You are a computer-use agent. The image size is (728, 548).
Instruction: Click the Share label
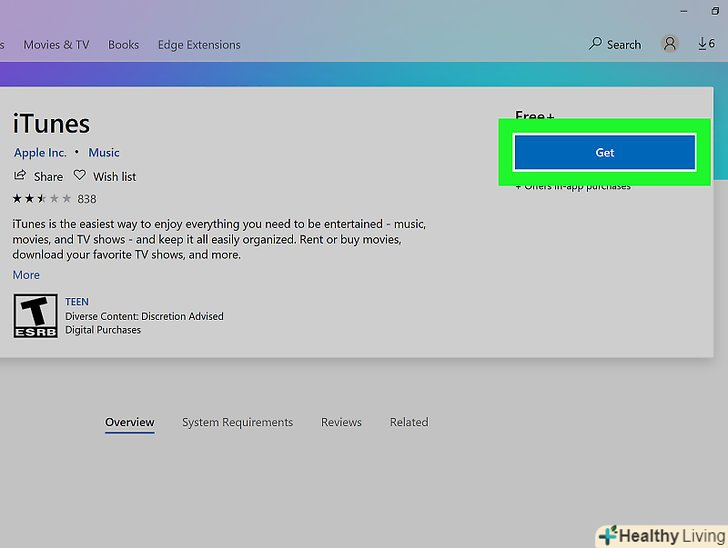48,176
